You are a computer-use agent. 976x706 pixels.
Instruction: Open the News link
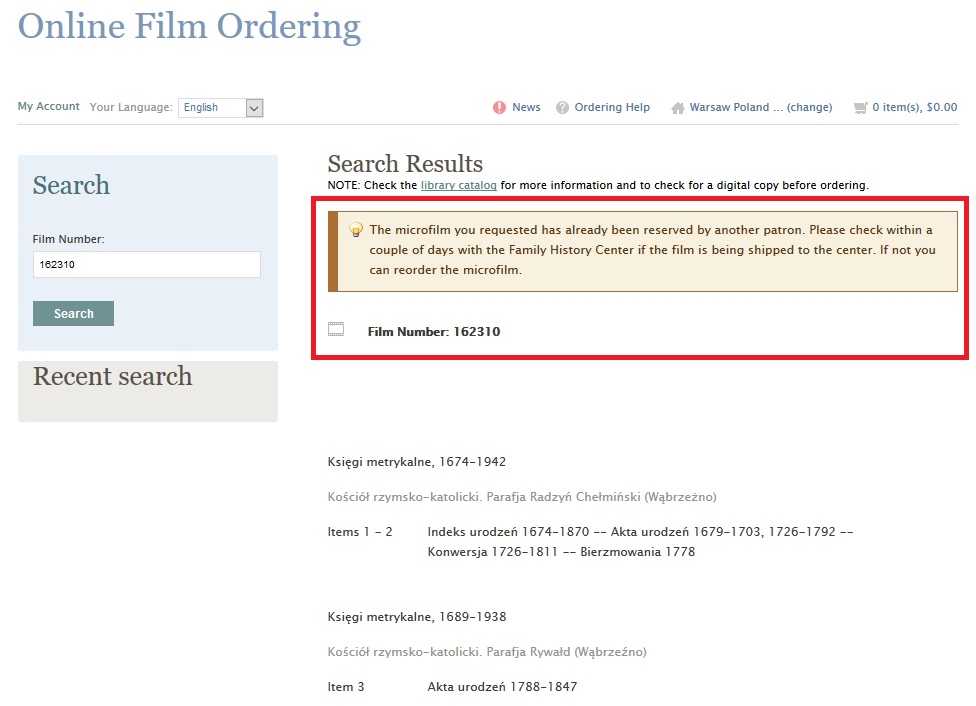(526, 108)
